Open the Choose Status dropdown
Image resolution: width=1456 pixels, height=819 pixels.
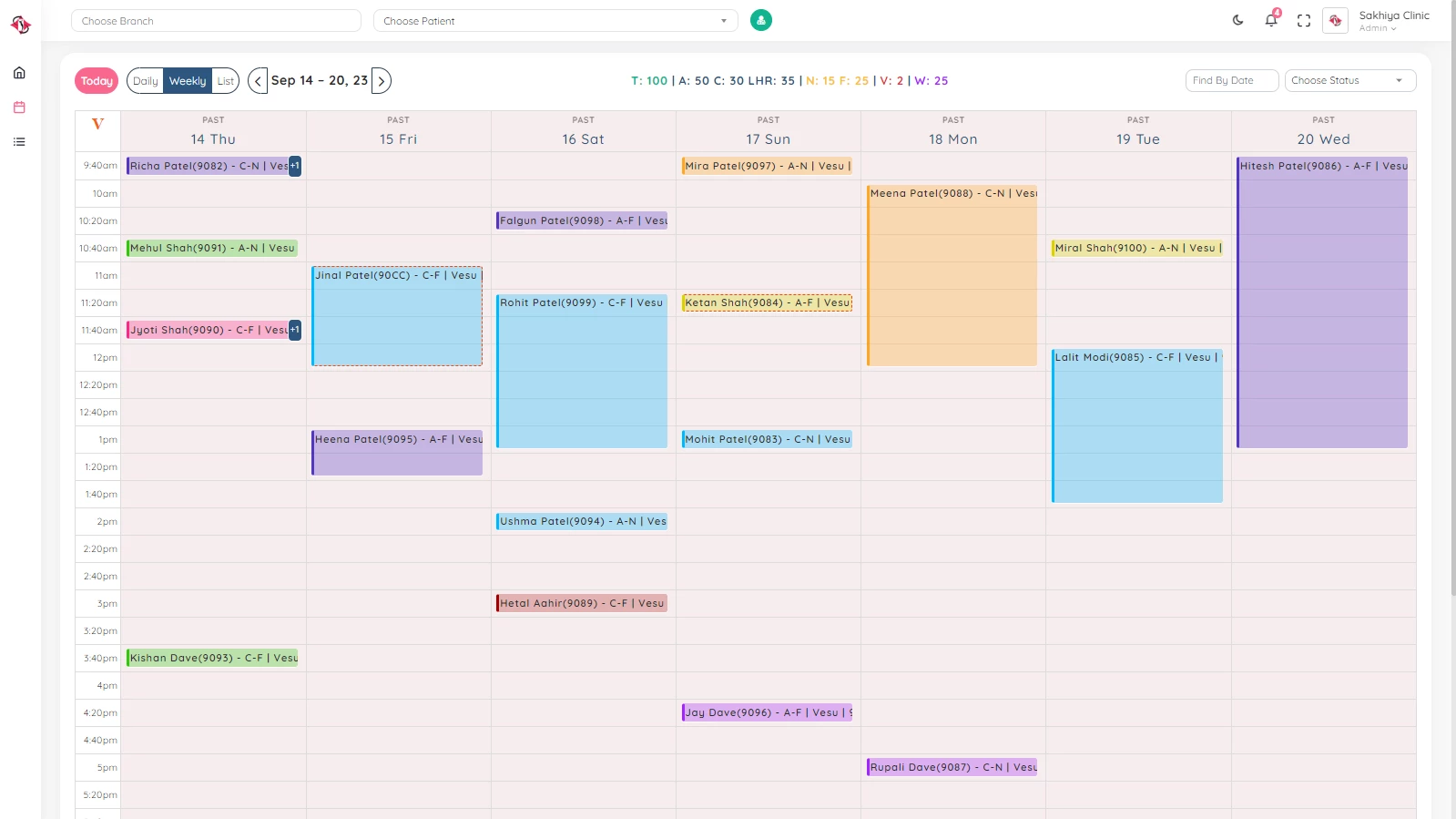1350,80
